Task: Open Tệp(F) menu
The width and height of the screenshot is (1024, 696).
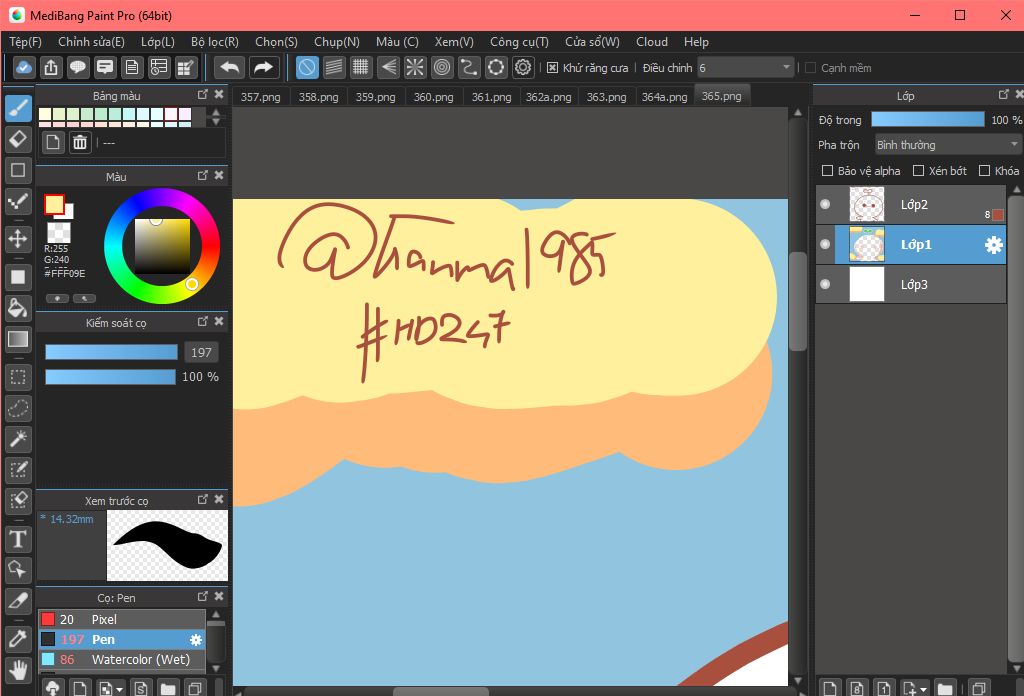Action: tap(25, 42)
